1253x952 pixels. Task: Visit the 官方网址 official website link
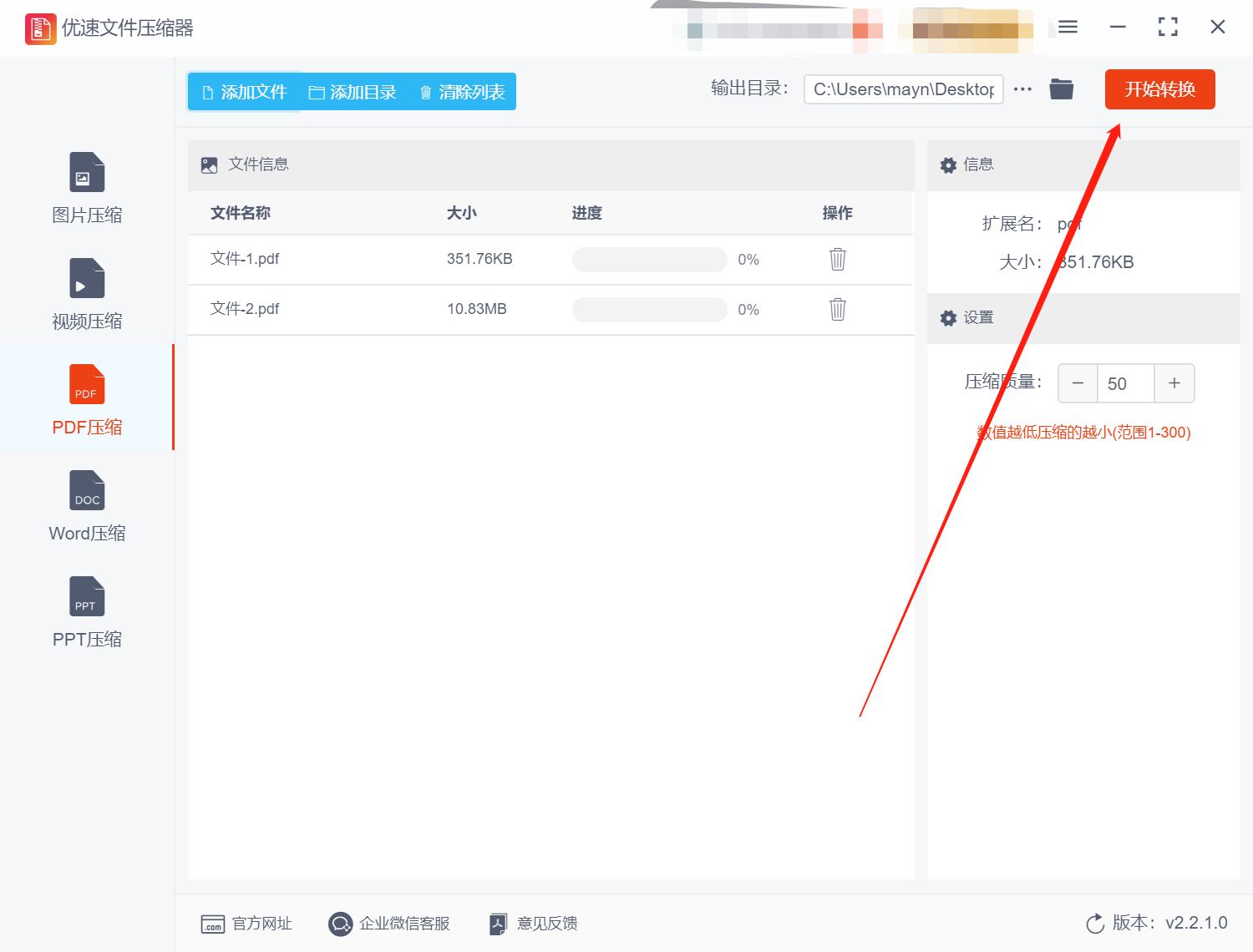(x=247, y=923)
